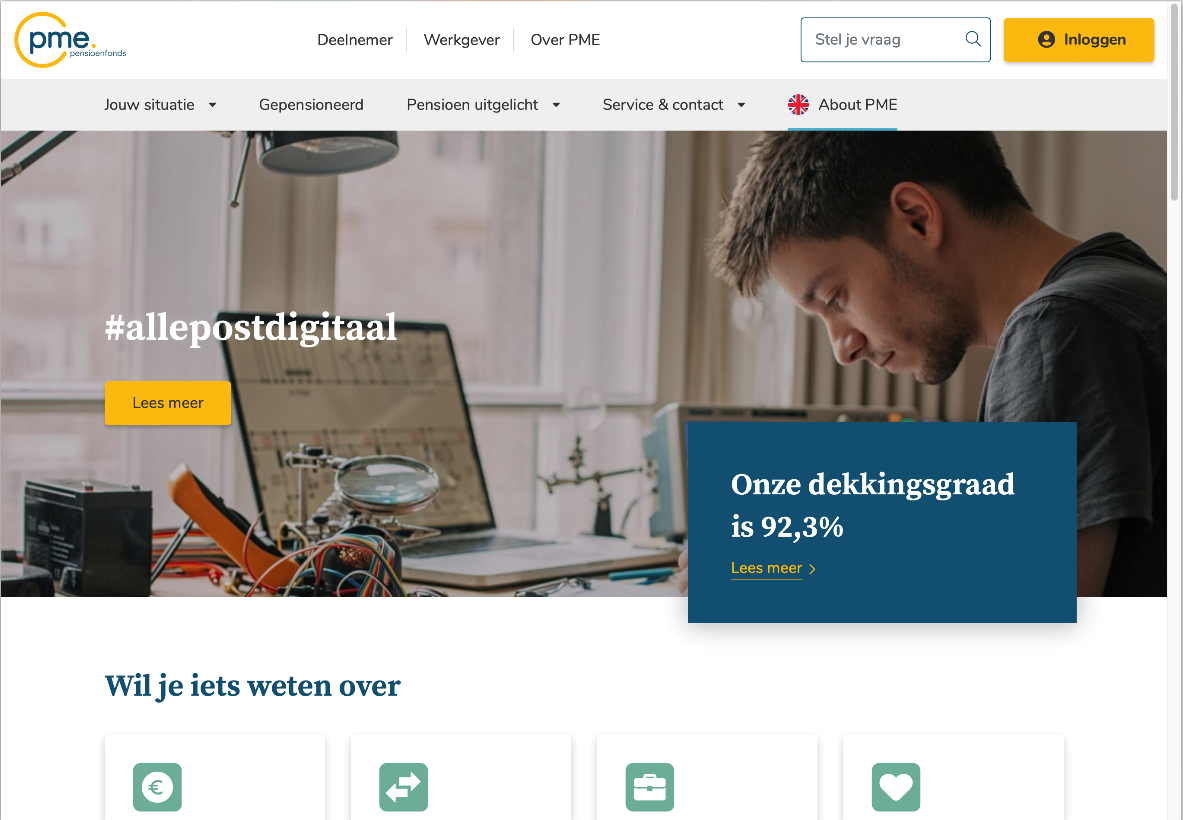The height and width of the screenshot is (820, 1183).
Task: Open the euro coin topic card icon
Action: (158, 787)
